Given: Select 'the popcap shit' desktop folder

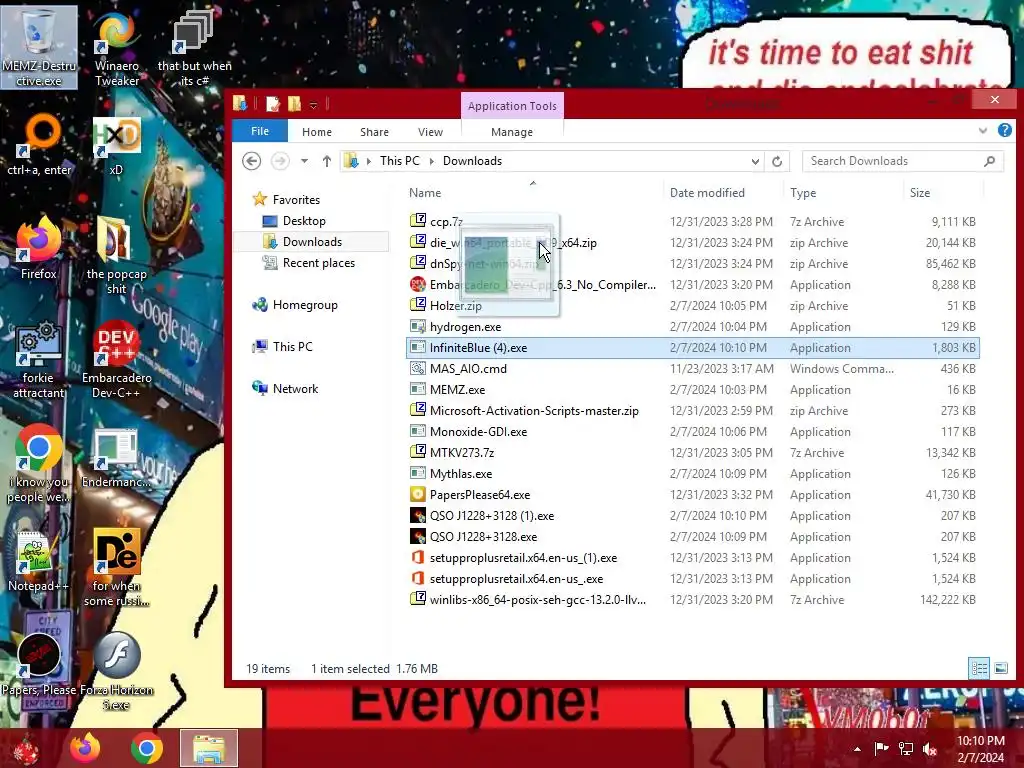Looking at the screenshot, I should 116,256.
